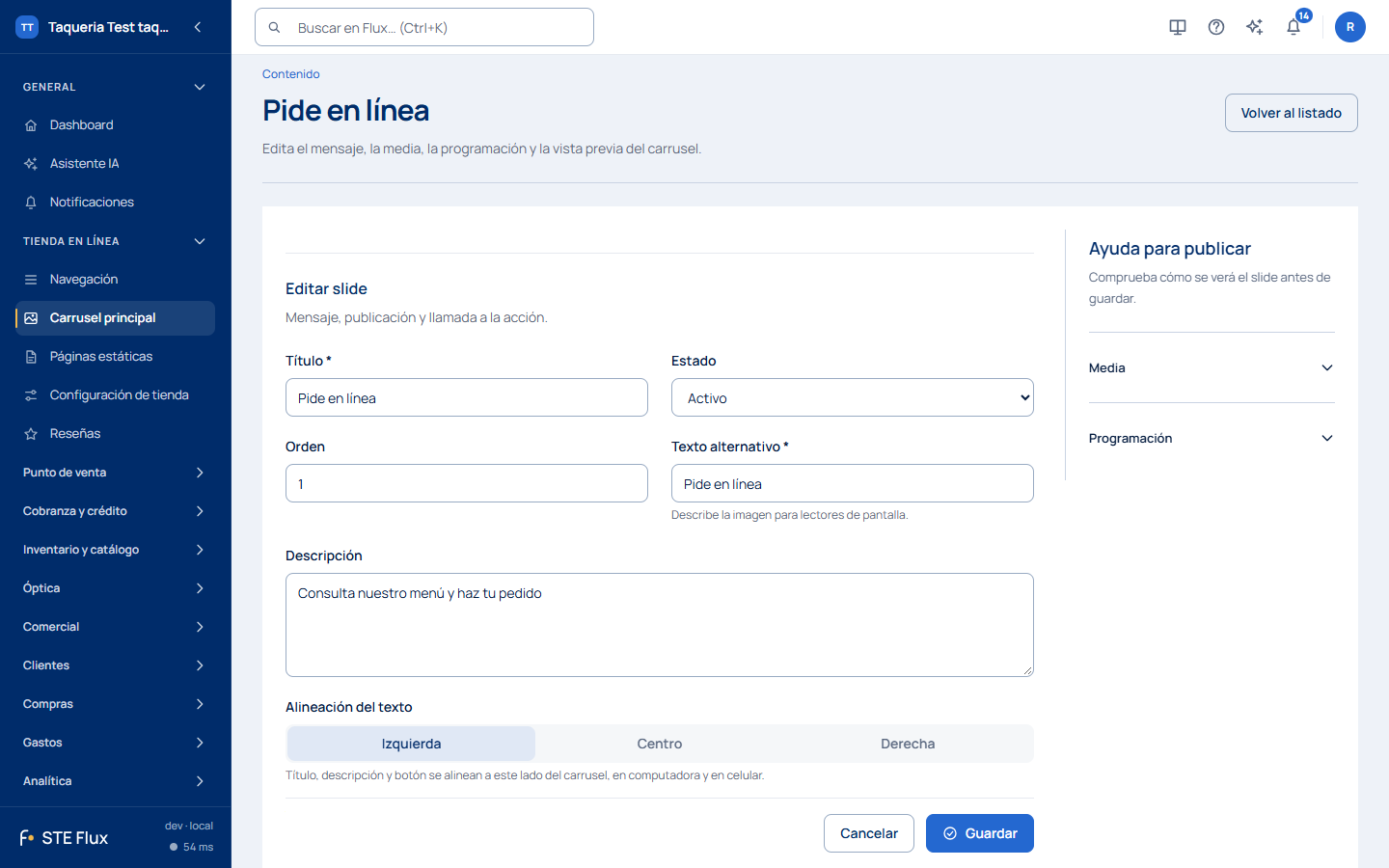Screen dimensions: 1389x868
Task: Click the Carrusel principal image icon
Action: click(x=31, y=318)
